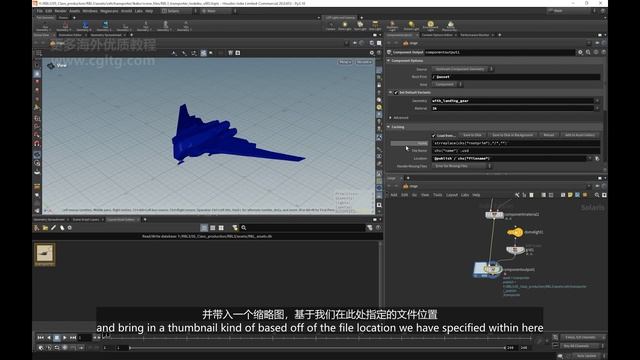Open the Render menu
The width and height of the screenshot is (640, 360).
[60, 11]
